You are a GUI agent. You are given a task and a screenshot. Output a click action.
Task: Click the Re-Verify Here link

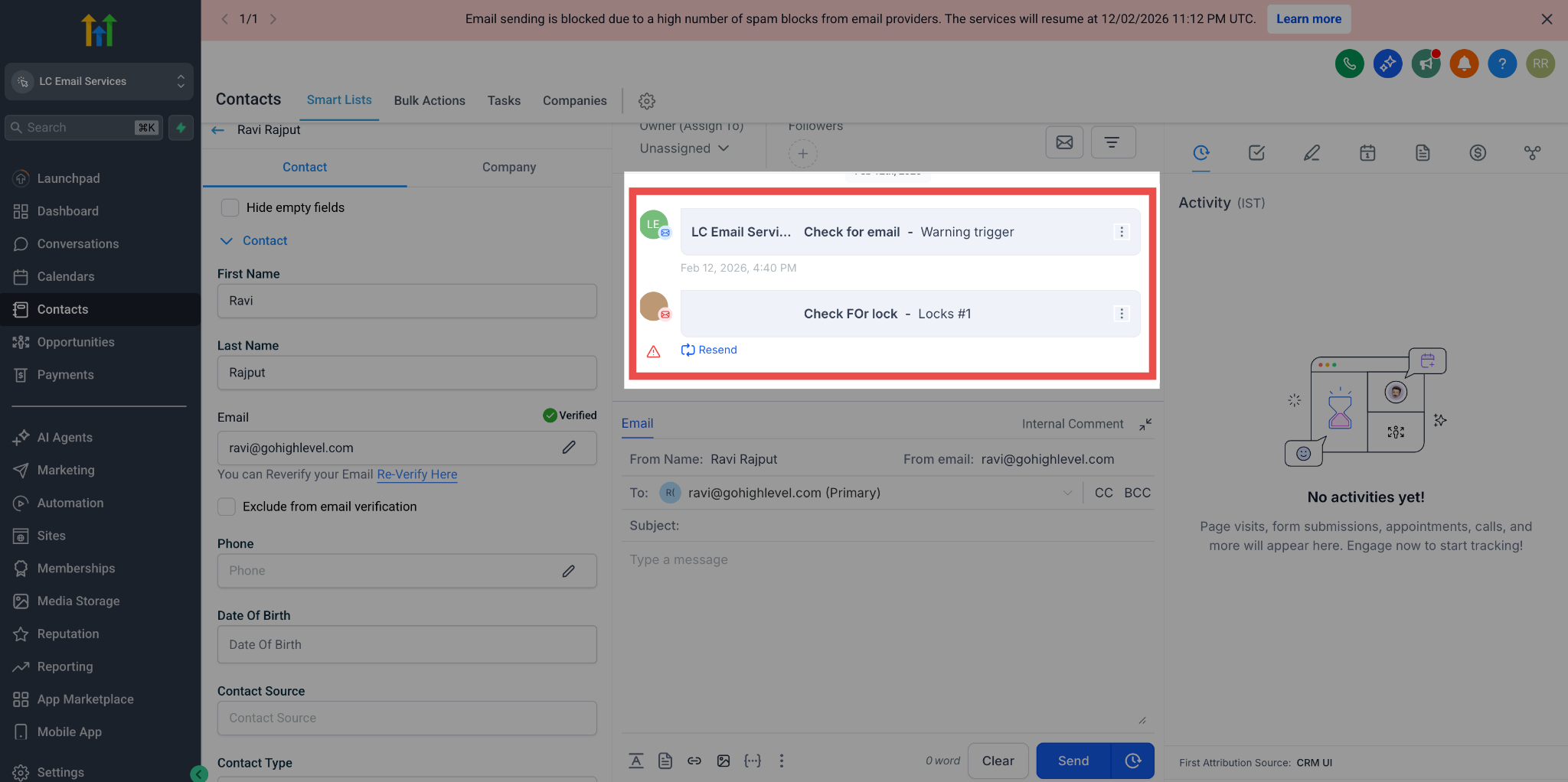coord(417,474)
